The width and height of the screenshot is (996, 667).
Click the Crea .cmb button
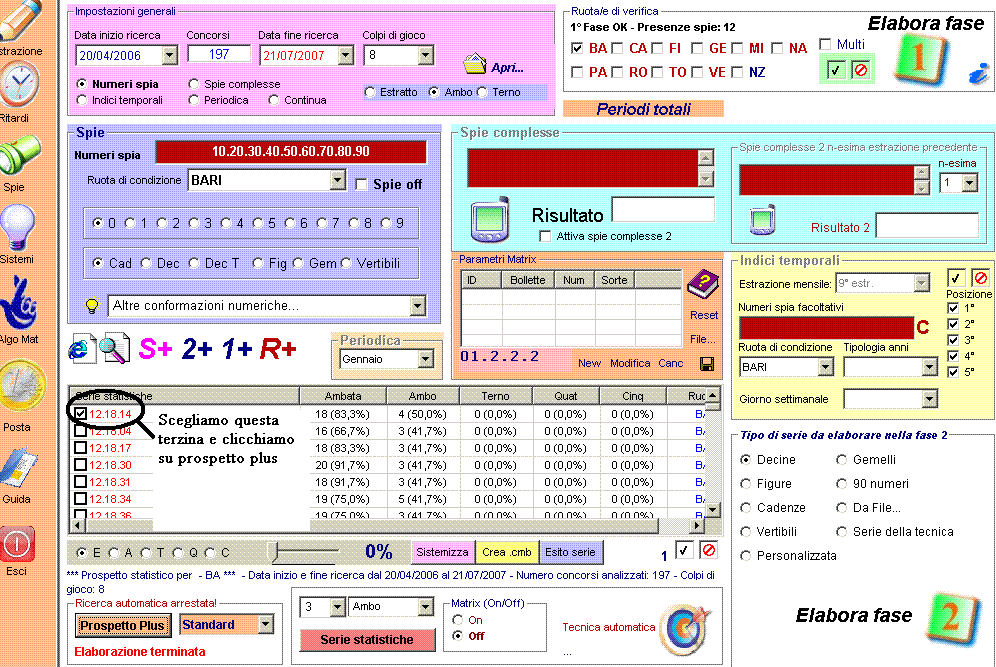[506, 553]
